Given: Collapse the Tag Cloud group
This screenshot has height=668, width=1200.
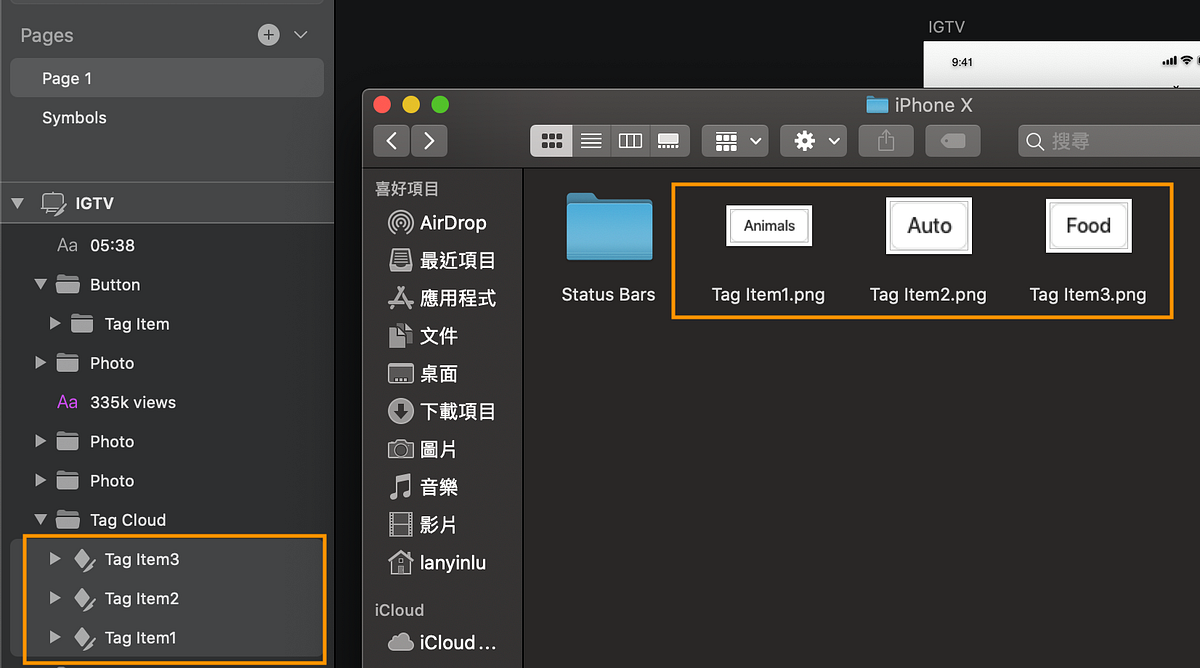Looking at the screenshot, I should pyautogui.click(x=40, y=519).
